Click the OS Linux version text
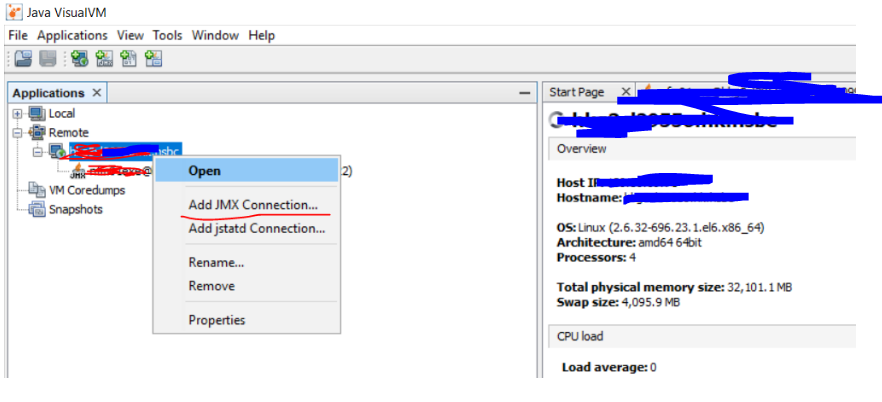This screenshot has height=402, width=882. tap(660, 228)
